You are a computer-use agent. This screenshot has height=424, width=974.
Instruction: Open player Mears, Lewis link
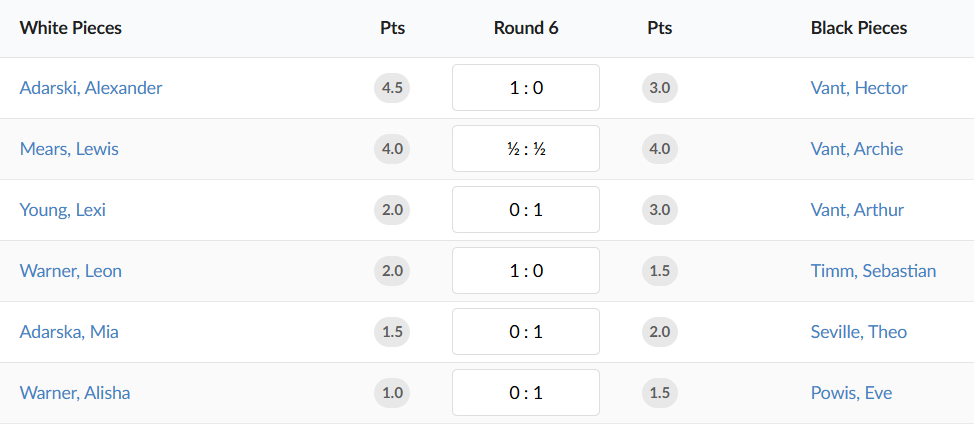pos(69,149)
